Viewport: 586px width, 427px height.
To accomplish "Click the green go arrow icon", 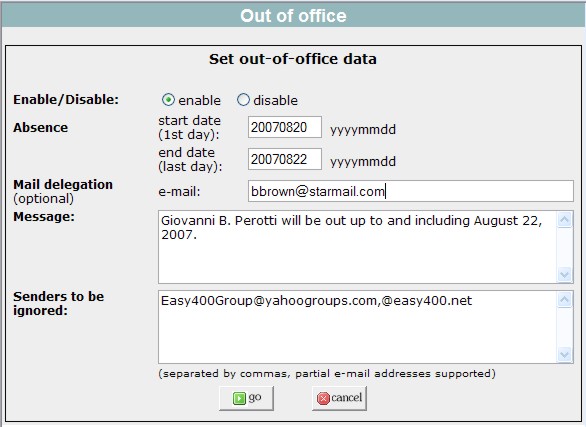I will point(239,398).
